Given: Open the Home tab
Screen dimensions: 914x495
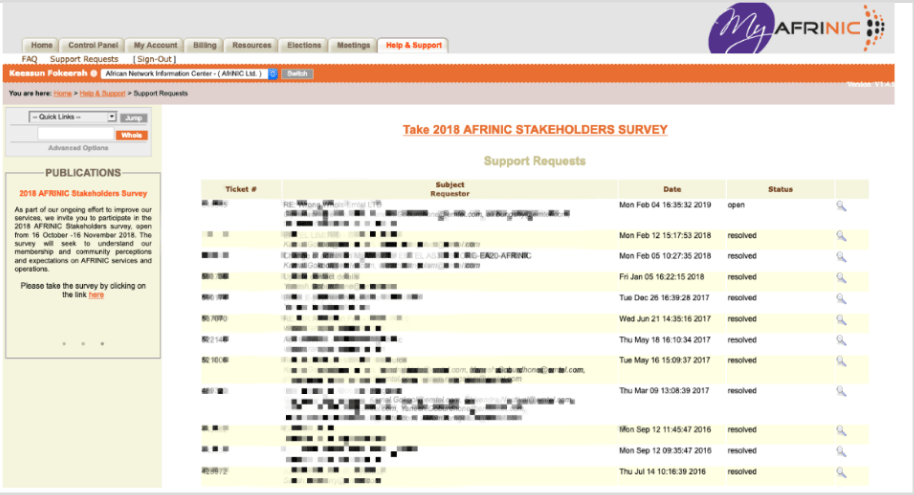Looking at the screenshot, I should pos(41,45).
